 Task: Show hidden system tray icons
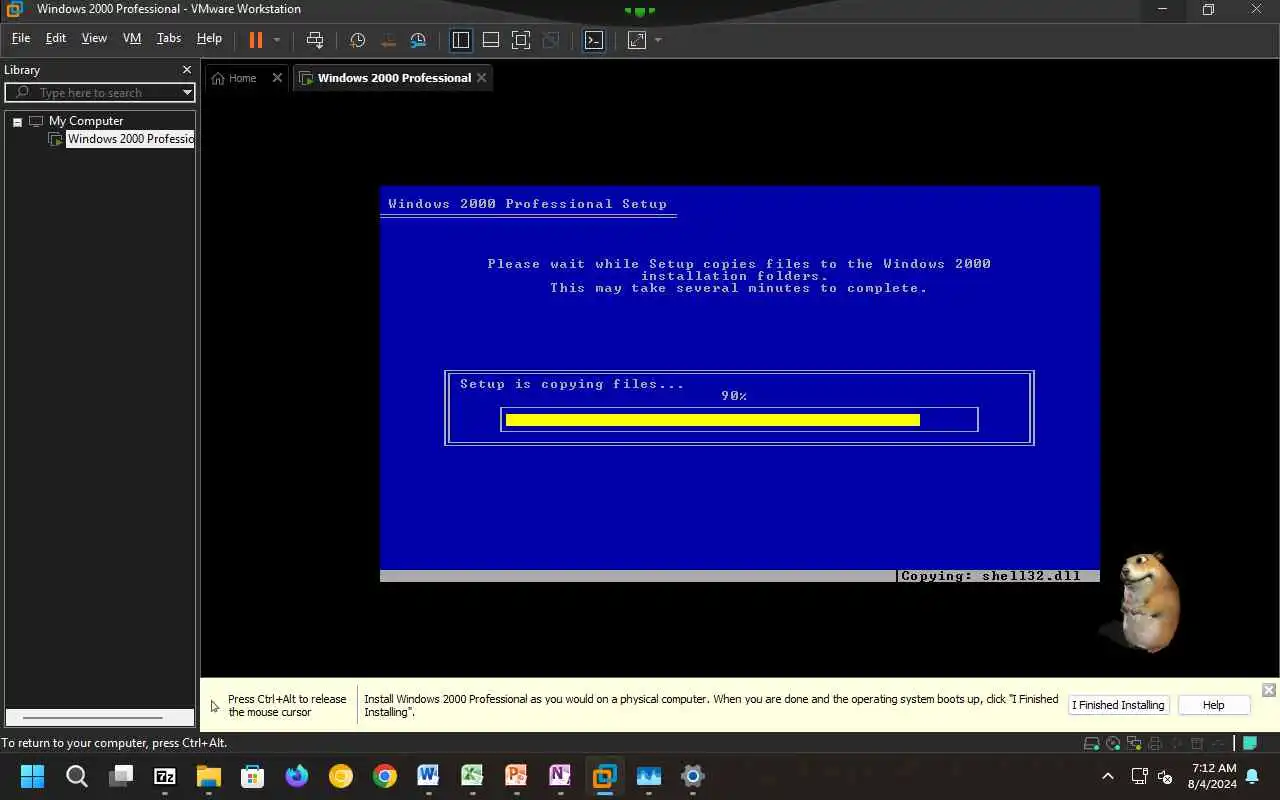point(1108,776)
